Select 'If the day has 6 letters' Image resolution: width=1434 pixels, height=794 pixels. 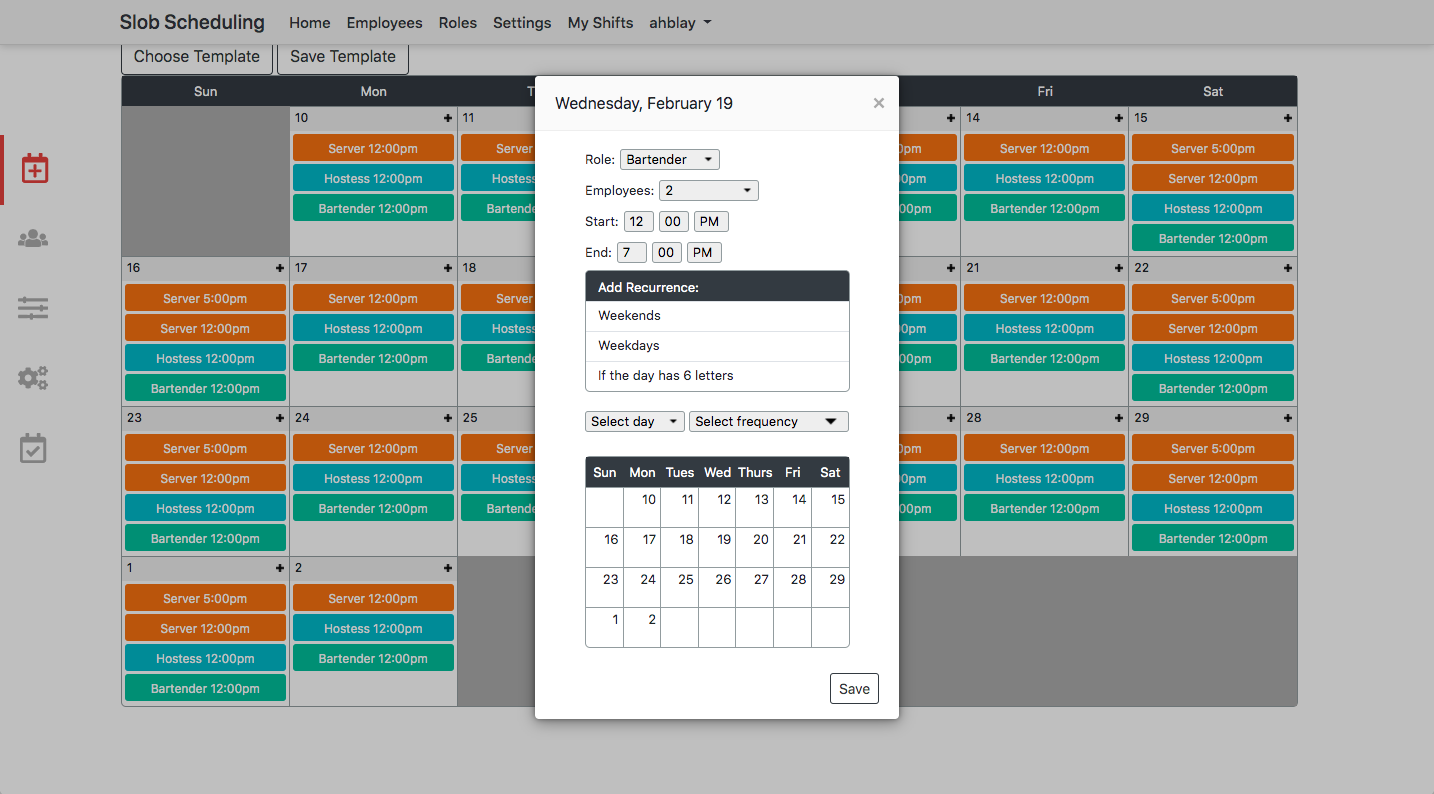point(717,376)
